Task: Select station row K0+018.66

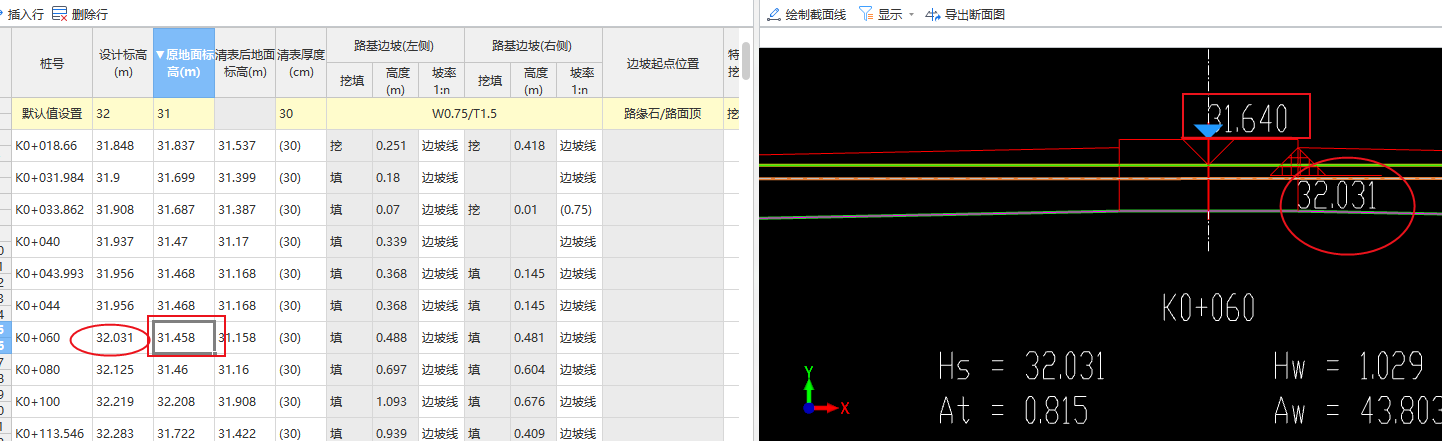Action: 52,146
